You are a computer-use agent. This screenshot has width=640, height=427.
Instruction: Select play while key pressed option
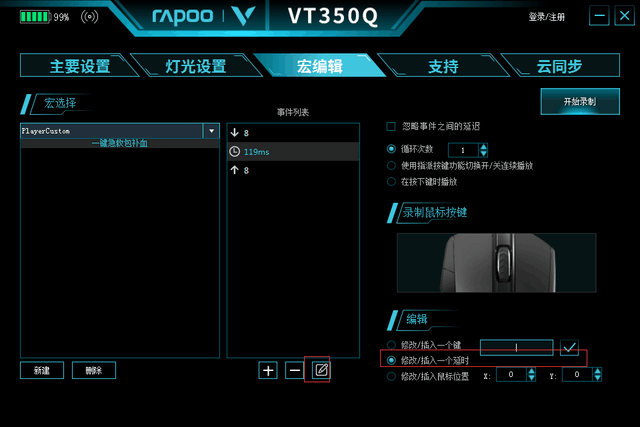coord(391,182)
